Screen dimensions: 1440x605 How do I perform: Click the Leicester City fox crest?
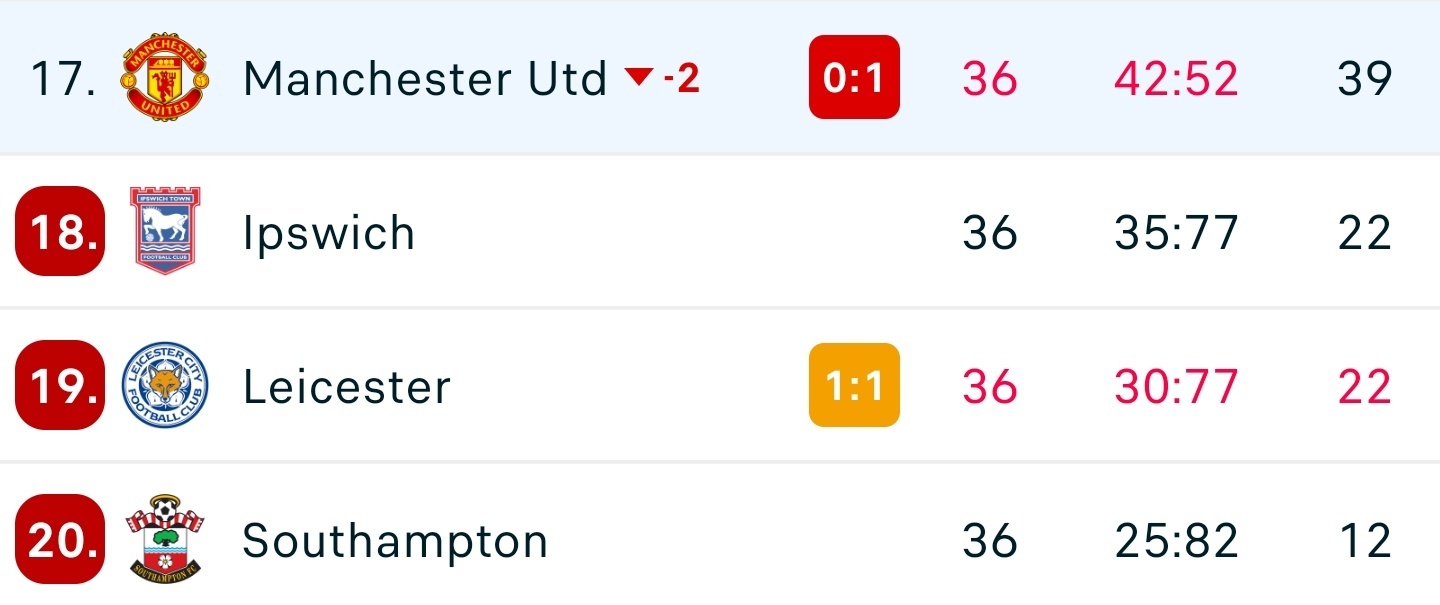(x=165, y=386)
